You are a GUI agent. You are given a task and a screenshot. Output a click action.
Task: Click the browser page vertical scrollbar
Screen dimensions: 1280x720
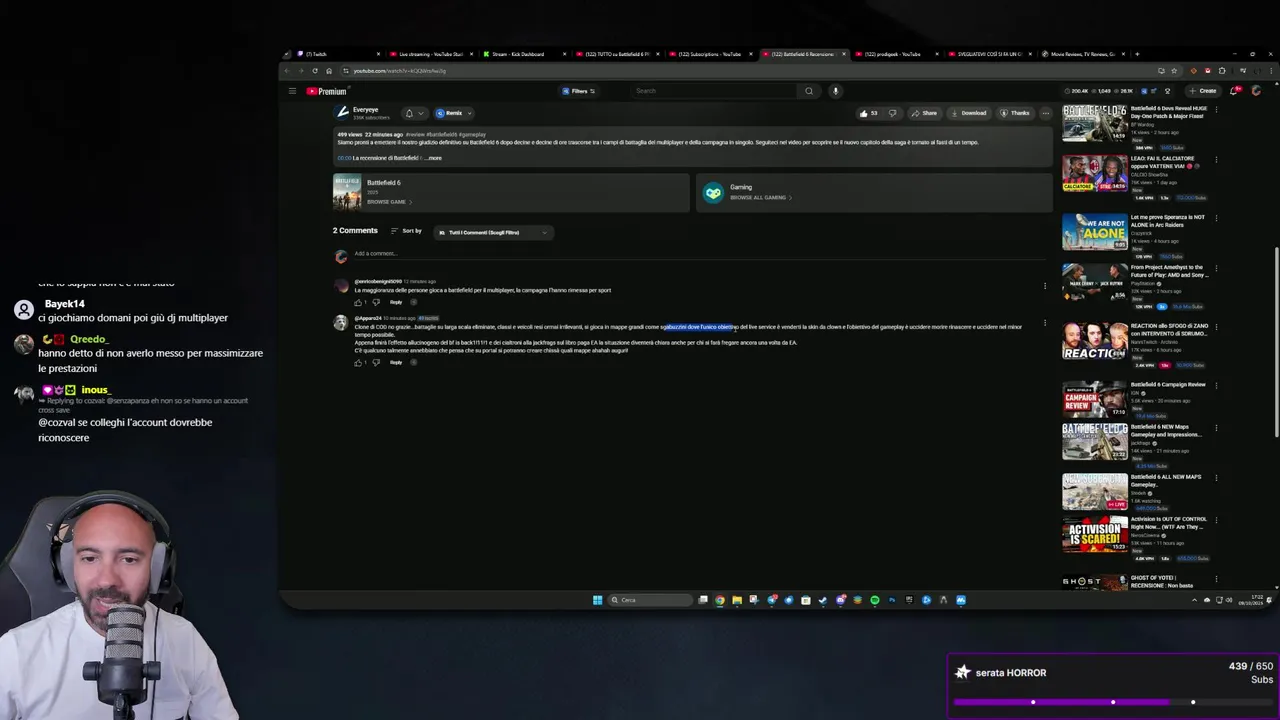tap(1275, 340)
